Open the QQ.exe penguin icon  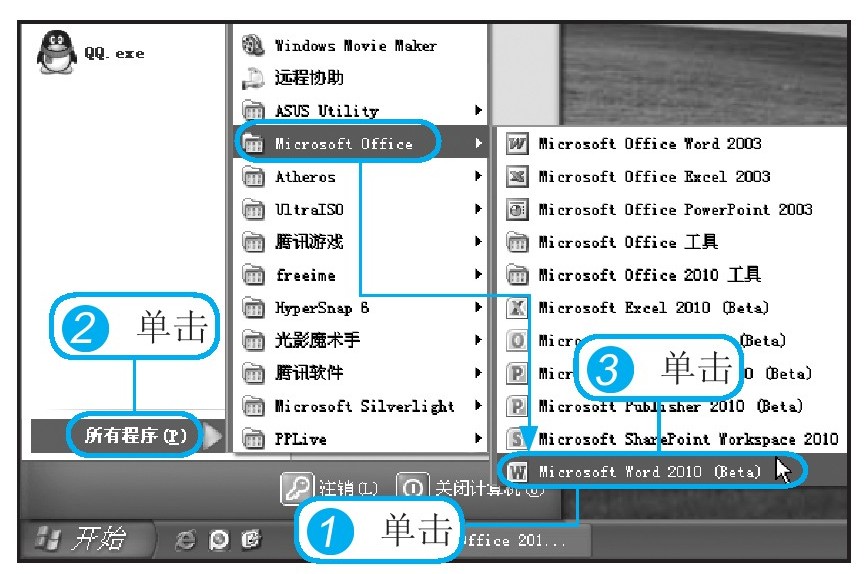[57, 52]
